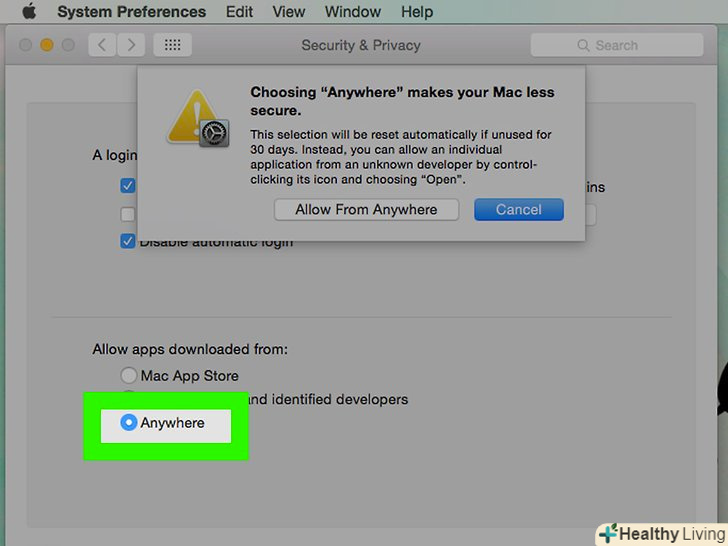Screen dimensions: 728x546
Task: Select the Mac App Store radio button
Action: coord(129,375)
